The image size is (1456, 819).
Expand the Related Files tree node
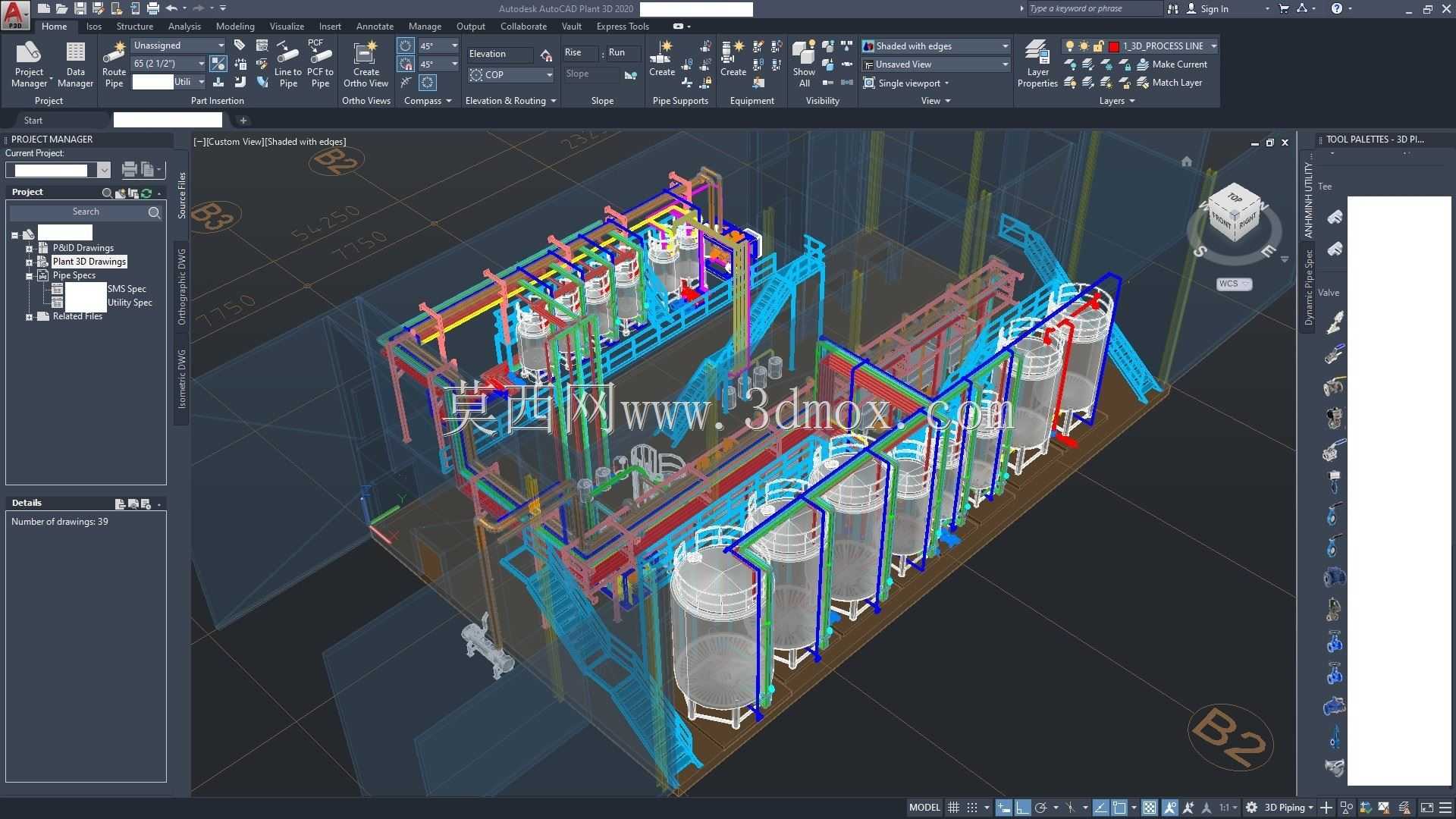click(29, 317)
